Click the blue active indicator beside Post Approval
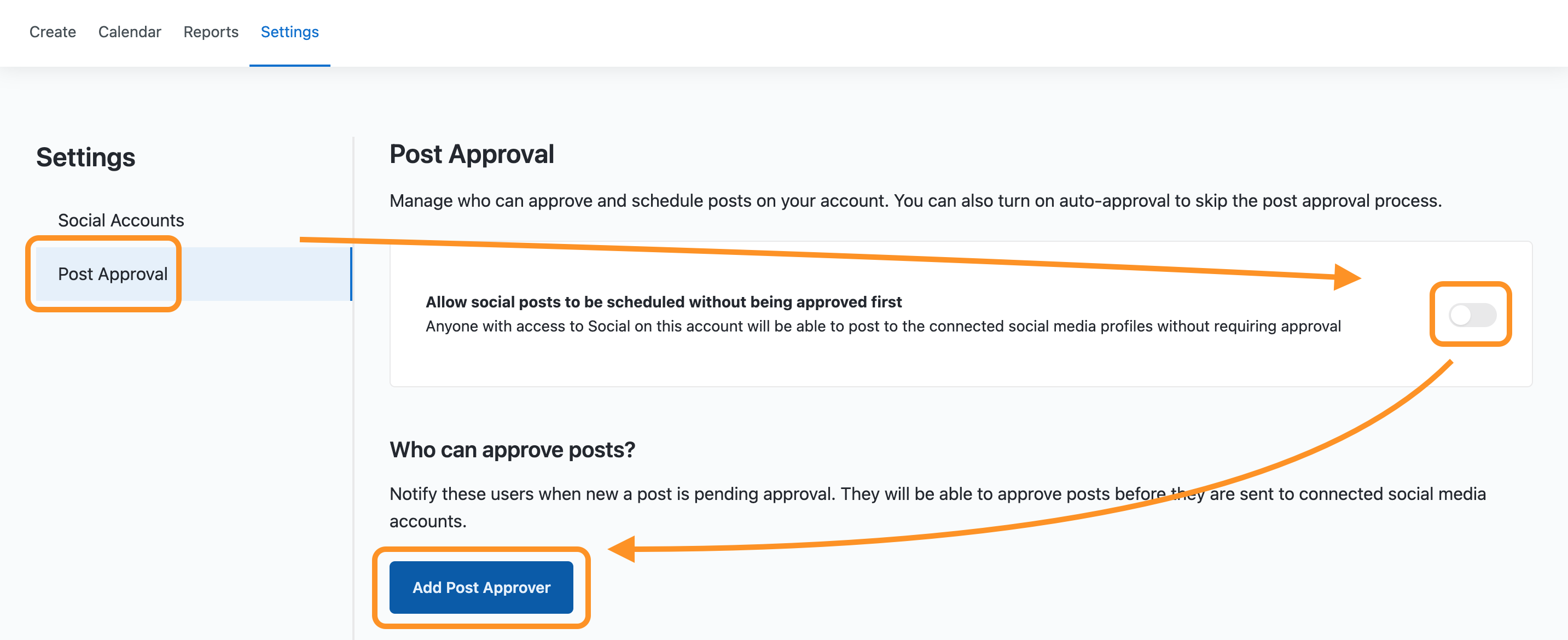This screenshot has height=640, width=1568. coord(351,274)
